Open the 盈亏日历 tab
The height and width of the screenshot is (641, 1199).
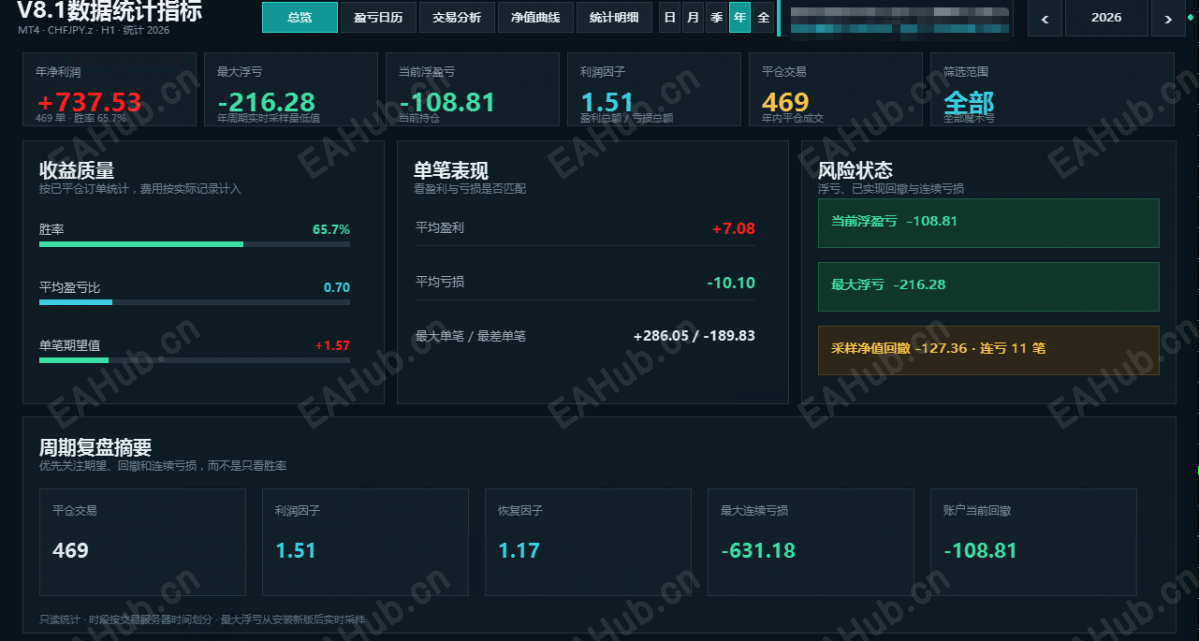[x=378, y=18]
